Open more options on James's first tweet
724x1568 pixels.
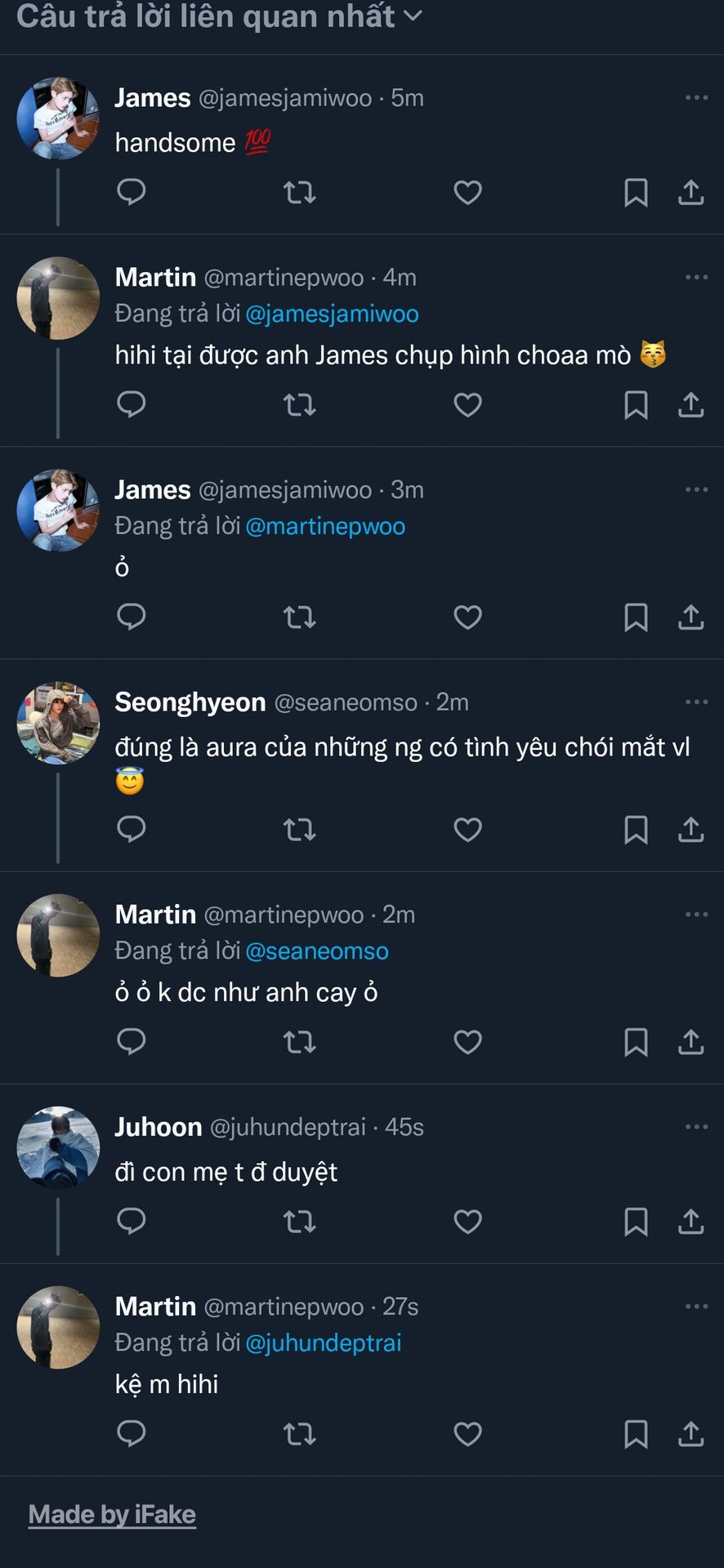696,98
